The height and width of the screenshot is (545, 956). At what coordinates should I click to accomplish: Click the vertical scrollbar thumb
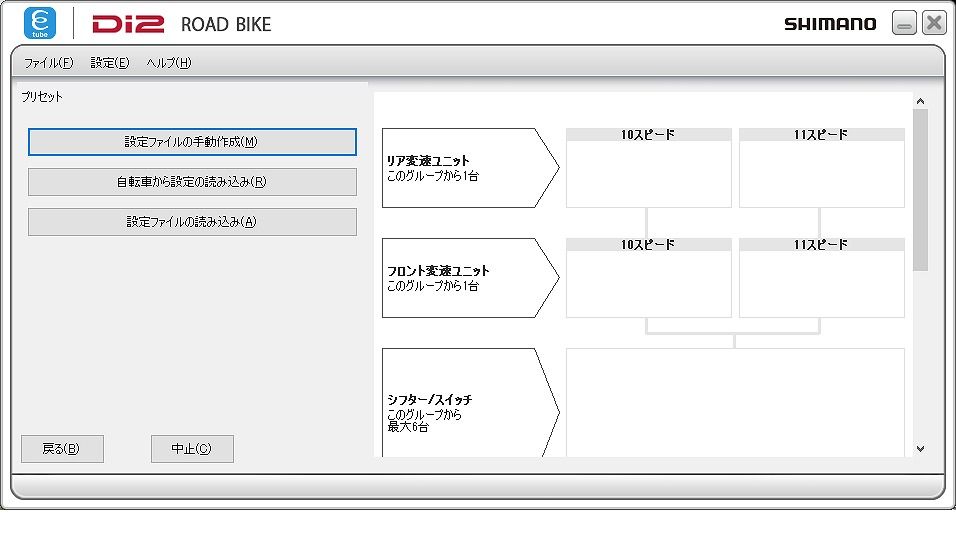[x=921, y=190]
